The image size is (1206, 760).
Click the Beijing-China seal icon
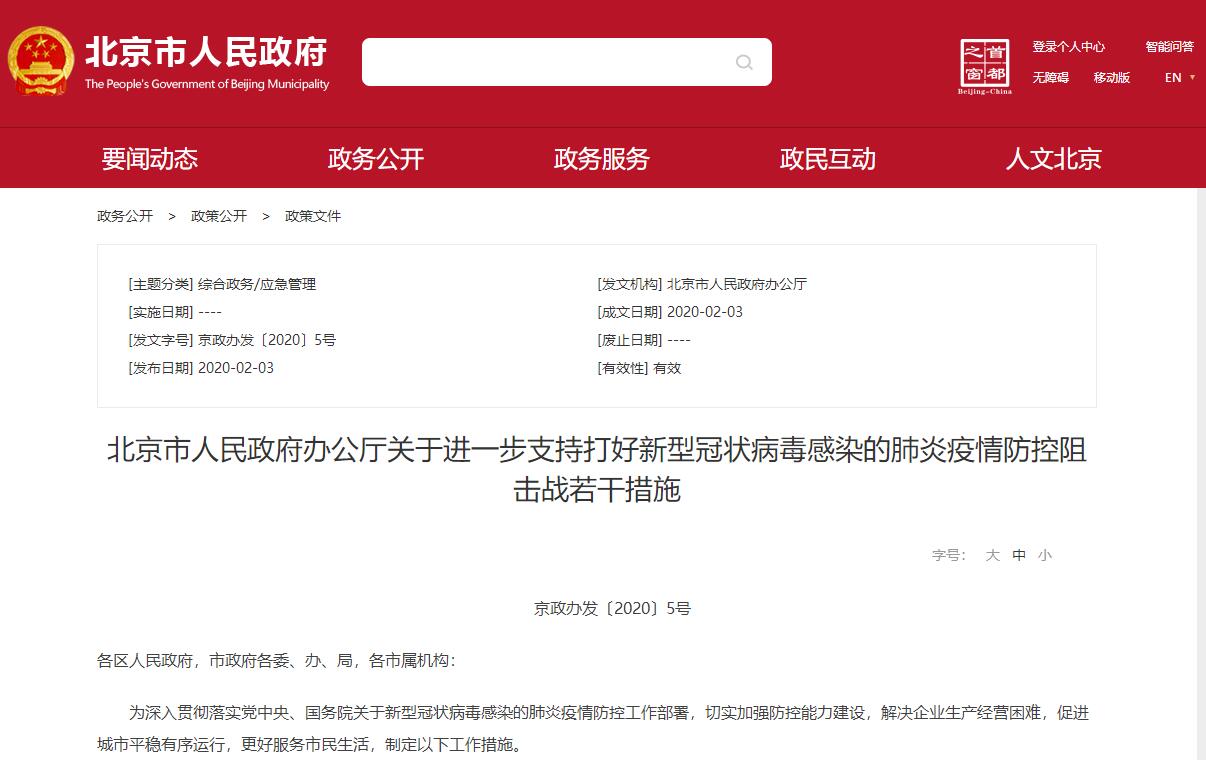click(985, 66)
